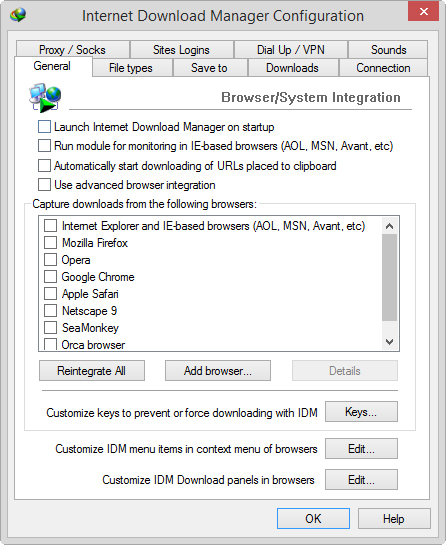
Task: Open the Save to tab
Action: (209, 68)
